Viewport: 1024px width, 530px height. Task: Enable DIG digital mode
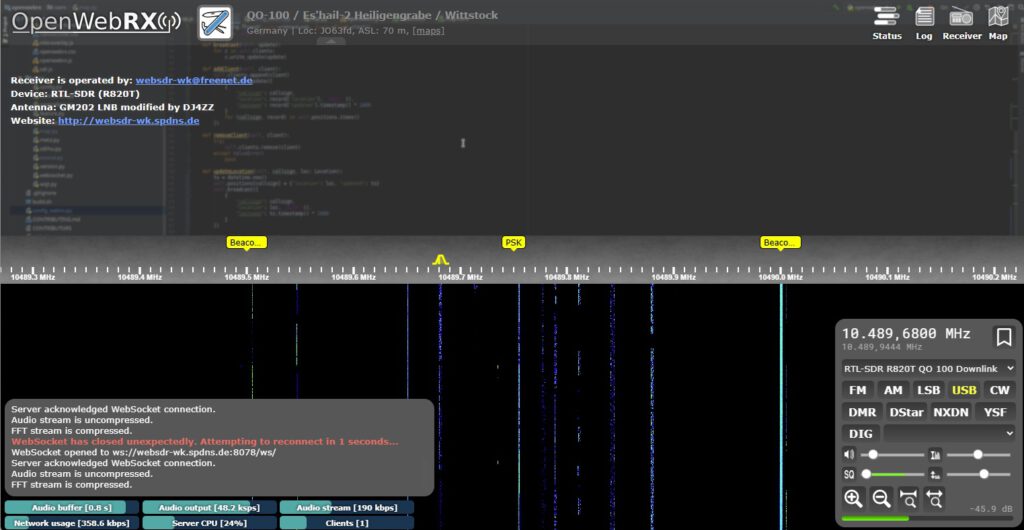pyautogui.click(x=860, y=433)
